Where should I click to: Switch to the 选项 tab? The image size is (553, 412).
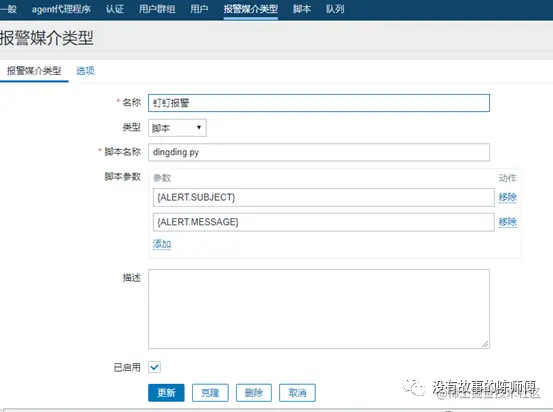tap(85, 71)
